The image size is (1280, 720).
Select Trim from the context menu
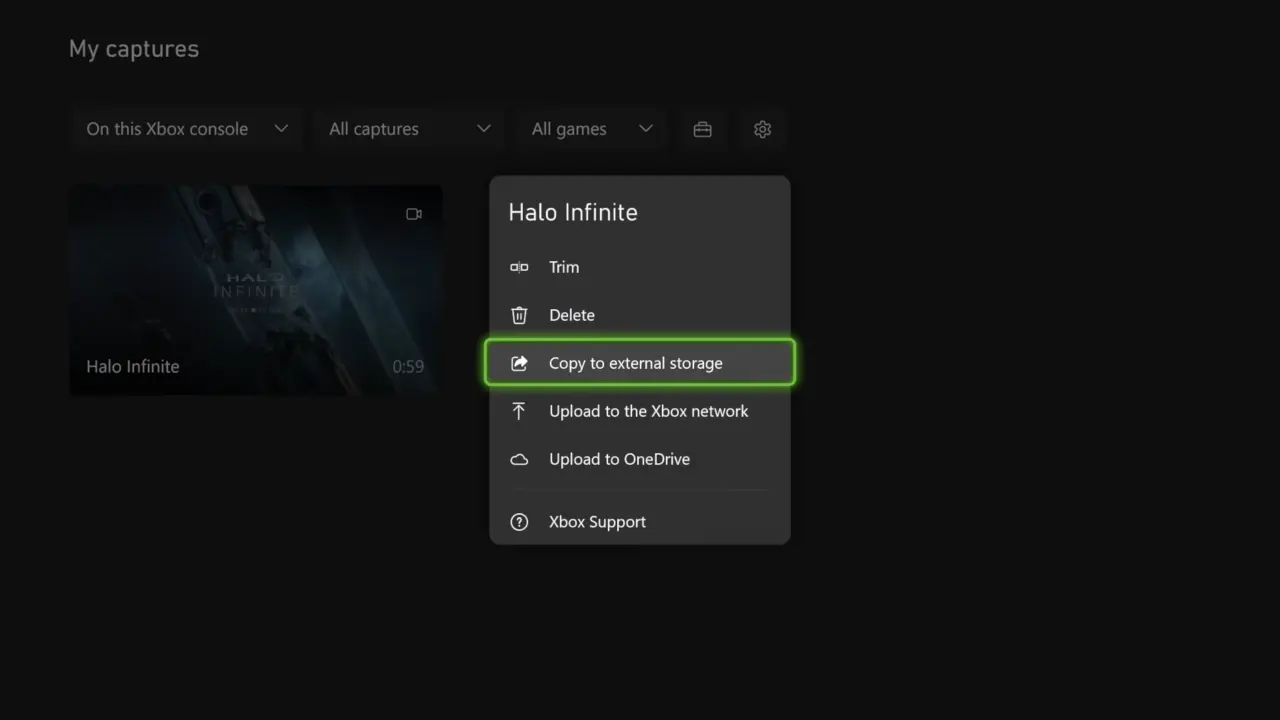(564, 267)
